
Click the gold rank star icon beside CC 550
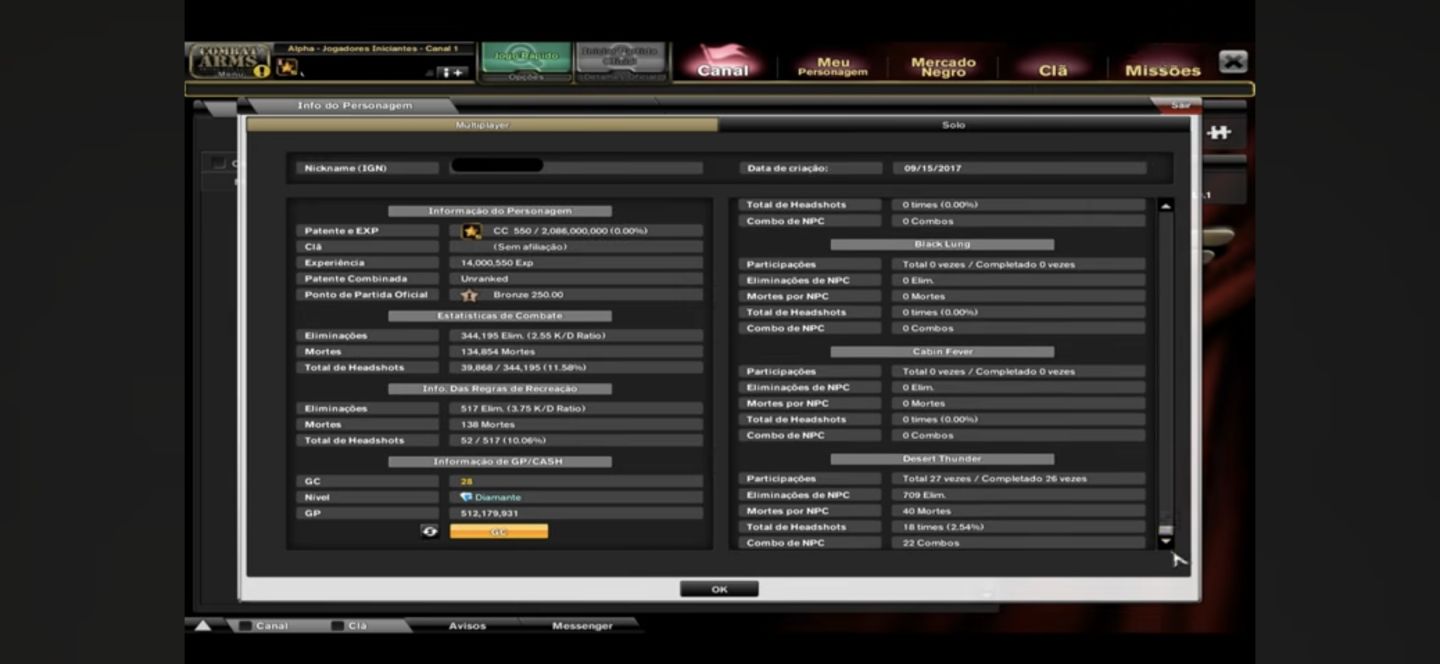(x=471, y=231)
